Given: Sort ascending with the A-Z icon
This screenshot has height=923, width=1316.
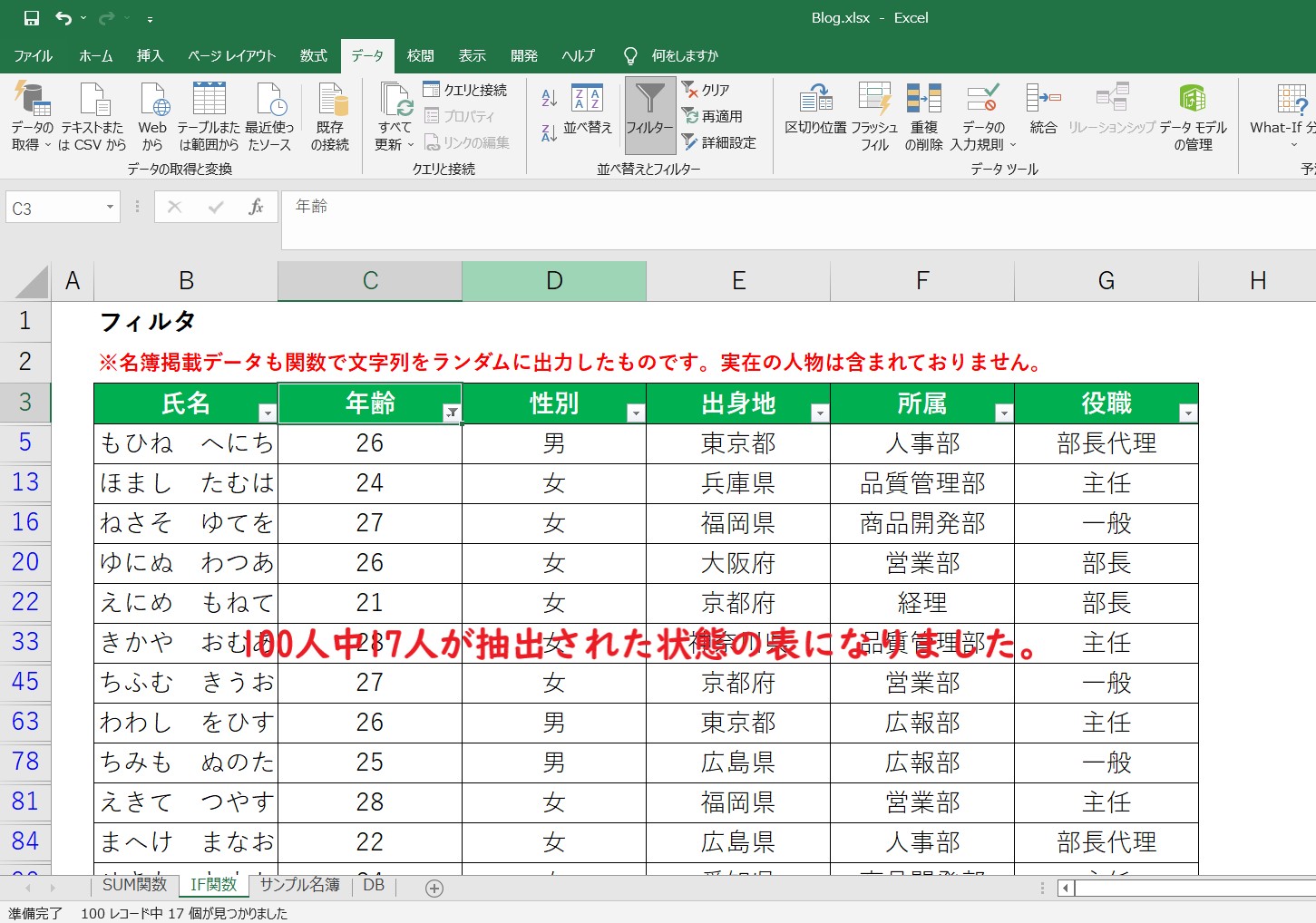Looking at the screenshot, I should click(x=549, y=98).
